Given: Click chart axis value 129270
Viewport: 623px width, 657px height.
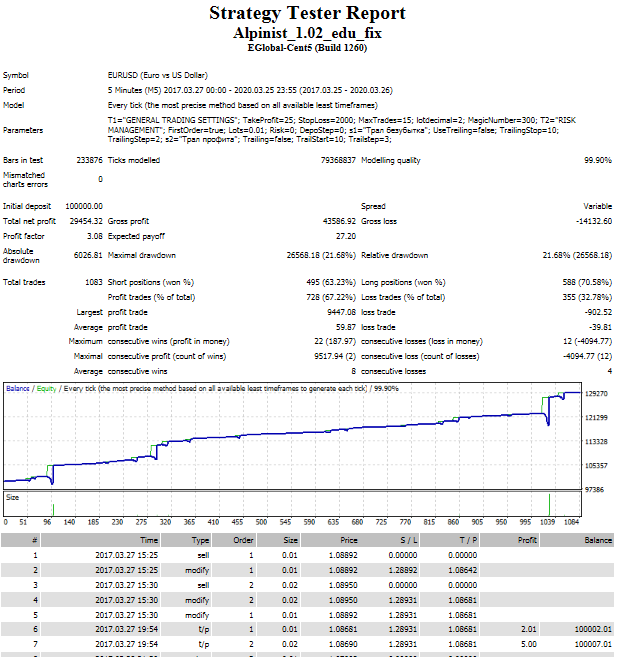Looking at the screenshot, I should 596,394.
